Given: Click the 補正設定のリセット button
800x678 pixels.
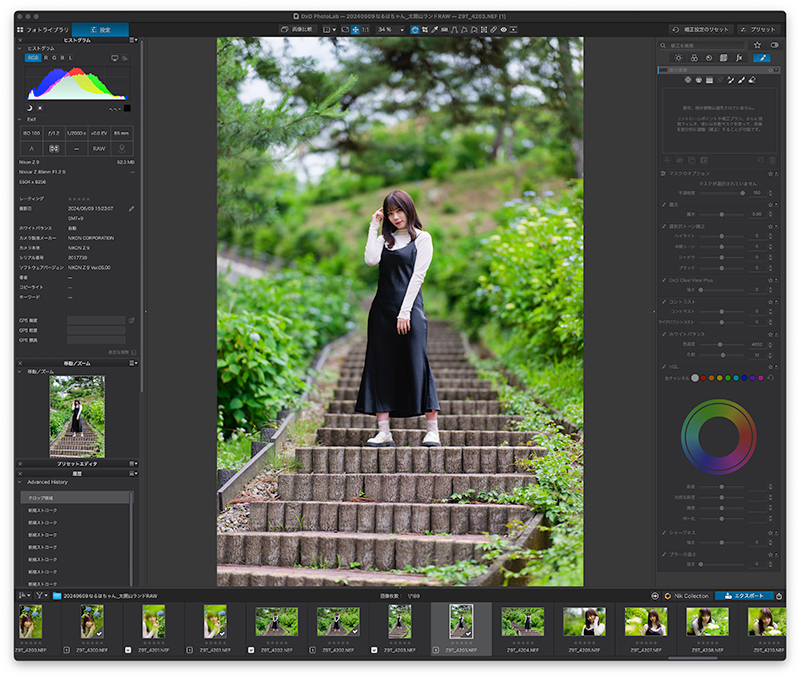Looking at the screenshot, I should point(702,30).
